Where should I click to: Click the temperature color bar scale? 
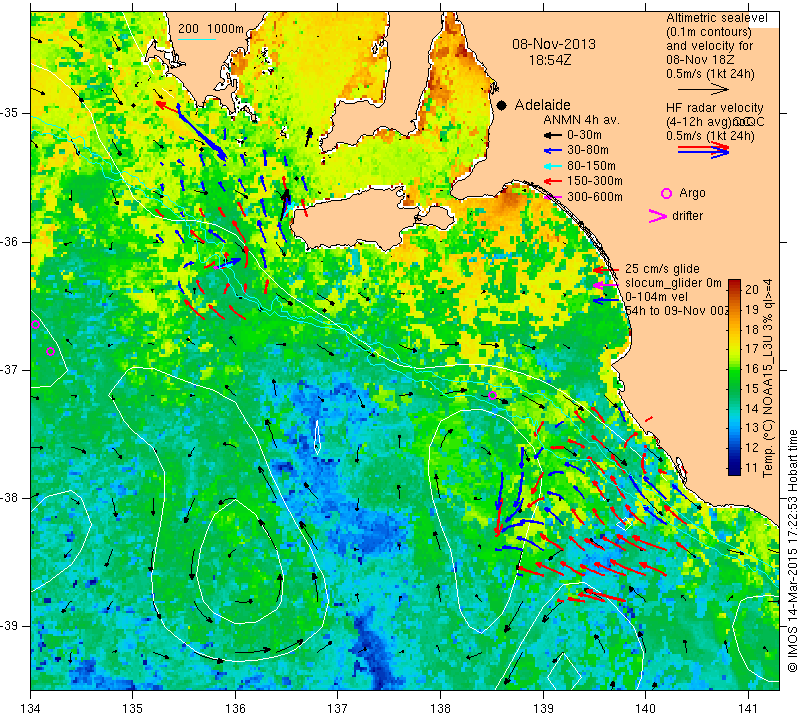[x=734, y=377]
